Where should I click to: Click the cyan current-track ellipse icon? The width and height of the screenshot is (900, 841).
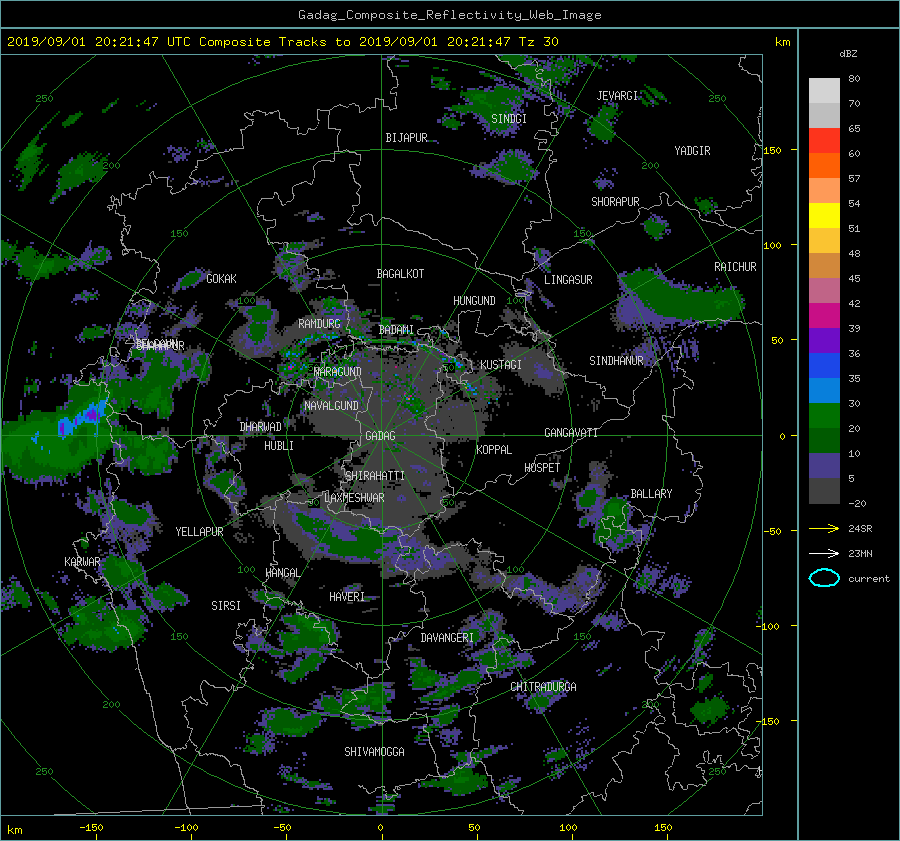[x=824, y=578]
